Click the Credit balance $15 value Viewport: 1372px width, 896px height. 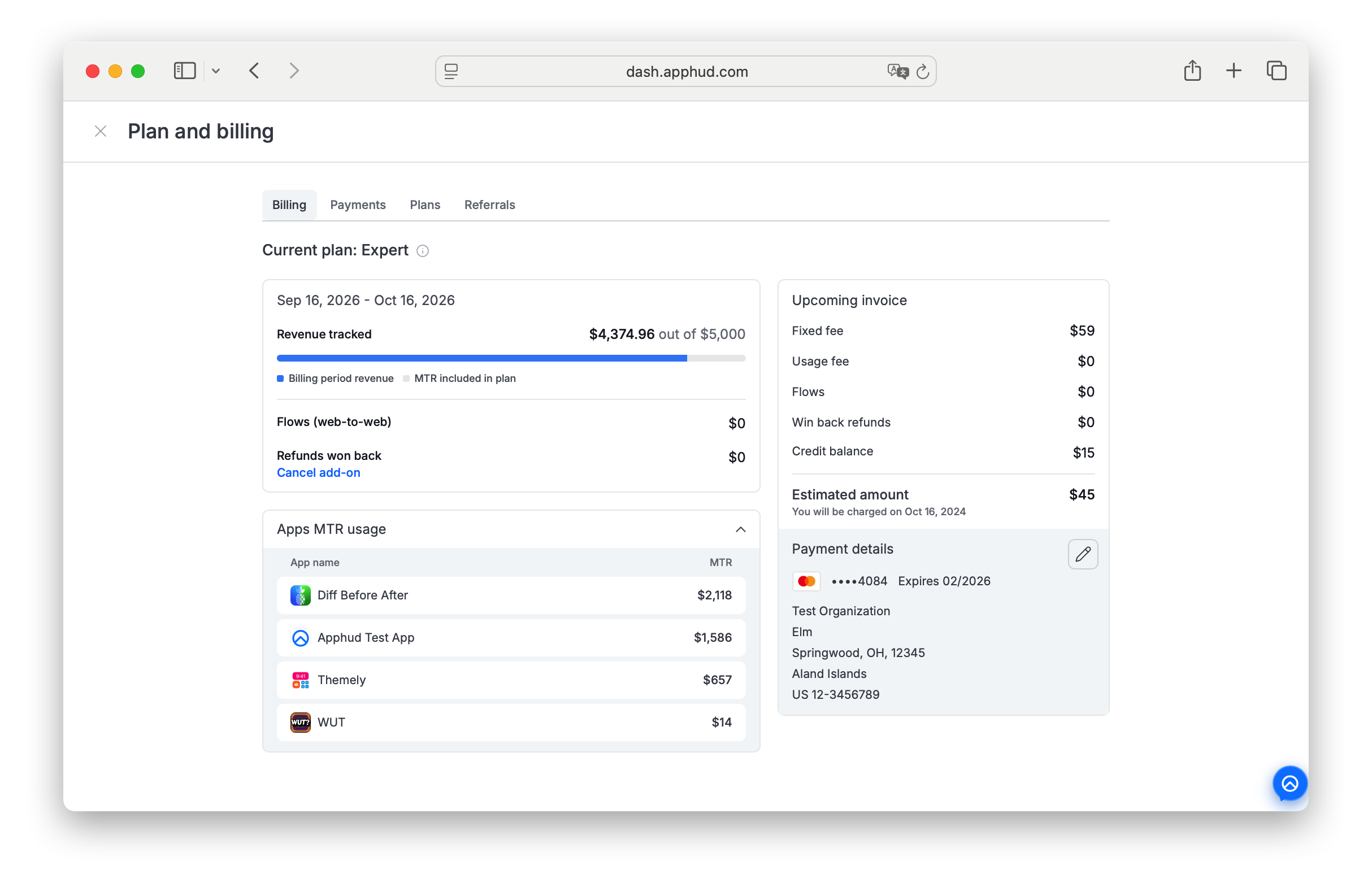coord(1083,453)
